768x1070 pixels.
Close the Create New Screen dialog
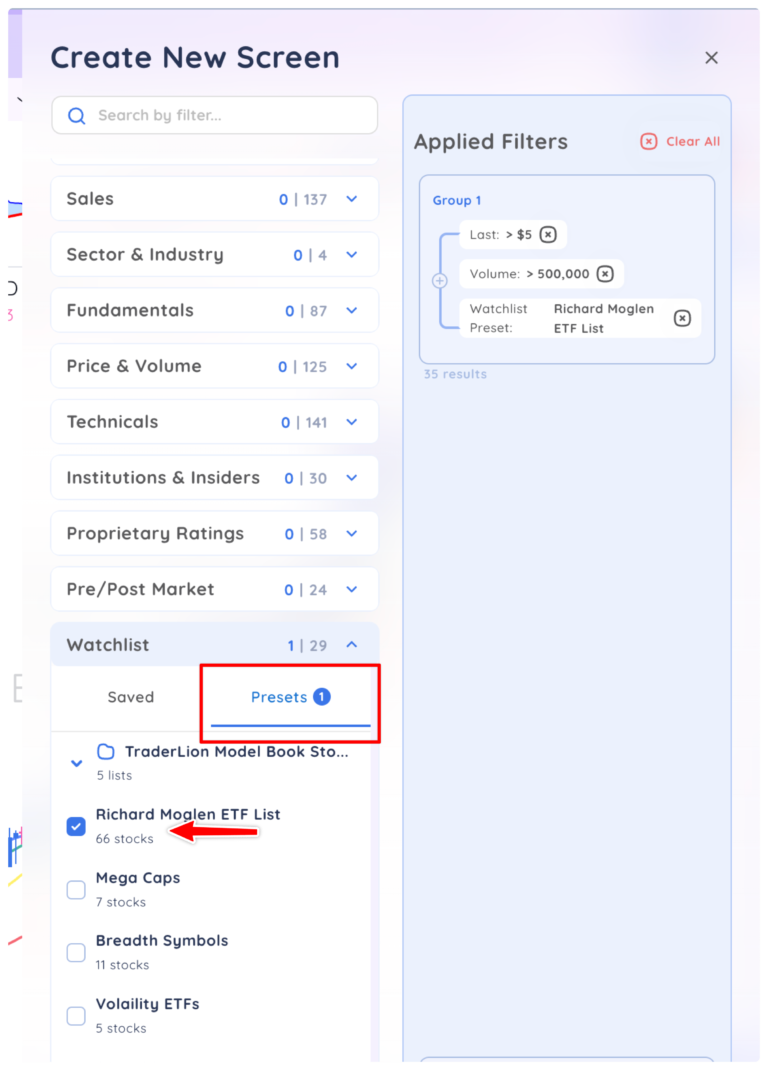pyautogui.click(x=711, y=58)
